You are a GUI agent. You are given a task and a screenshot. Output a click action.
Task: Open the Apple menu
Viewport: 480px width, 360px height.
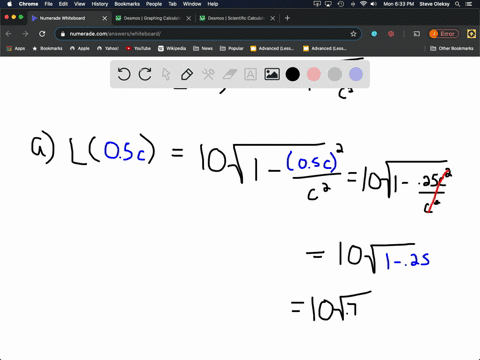9,4
